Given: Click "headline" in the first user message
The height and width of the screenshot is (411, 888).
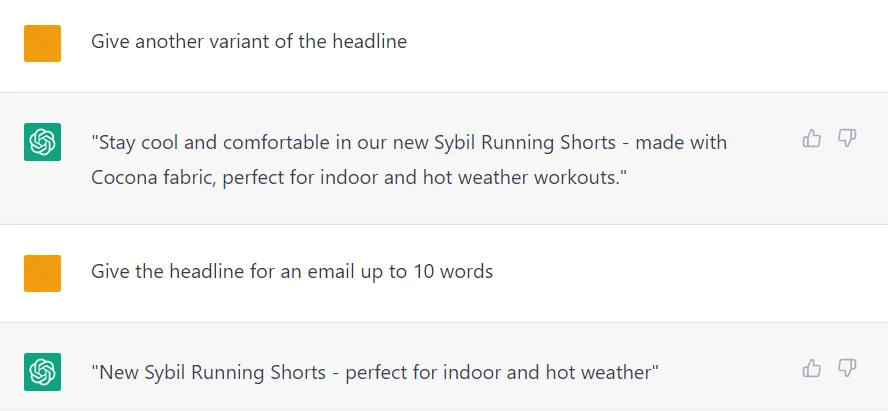Looking at the screenshot, I should 369,42.
